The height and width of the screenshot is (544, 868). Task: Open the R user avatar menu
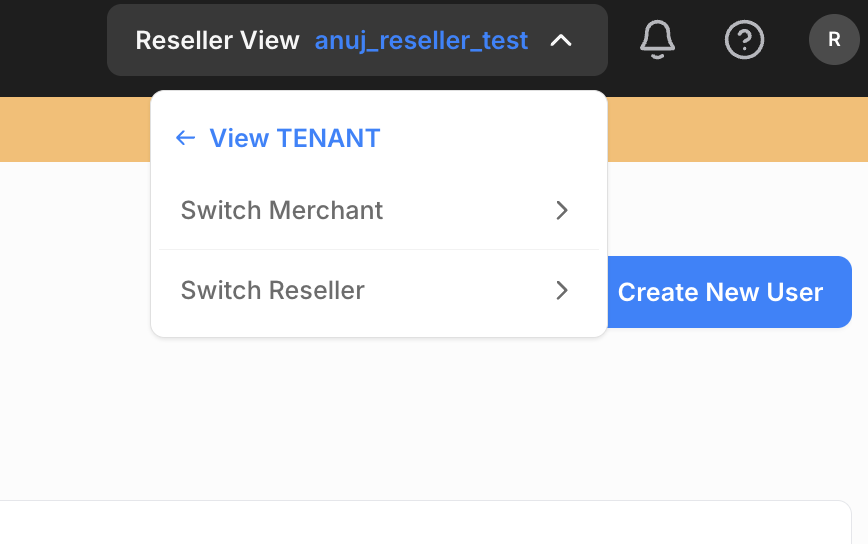point(834,40)
